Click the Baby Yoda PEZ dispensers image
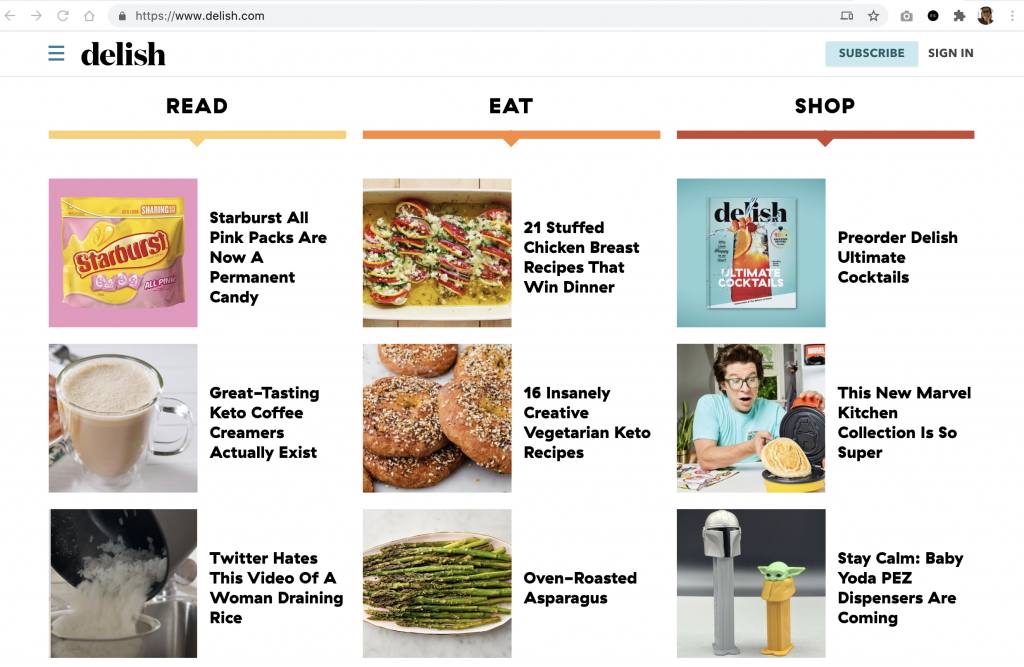This screenshot has height=667, width=1024. [751, 583]
